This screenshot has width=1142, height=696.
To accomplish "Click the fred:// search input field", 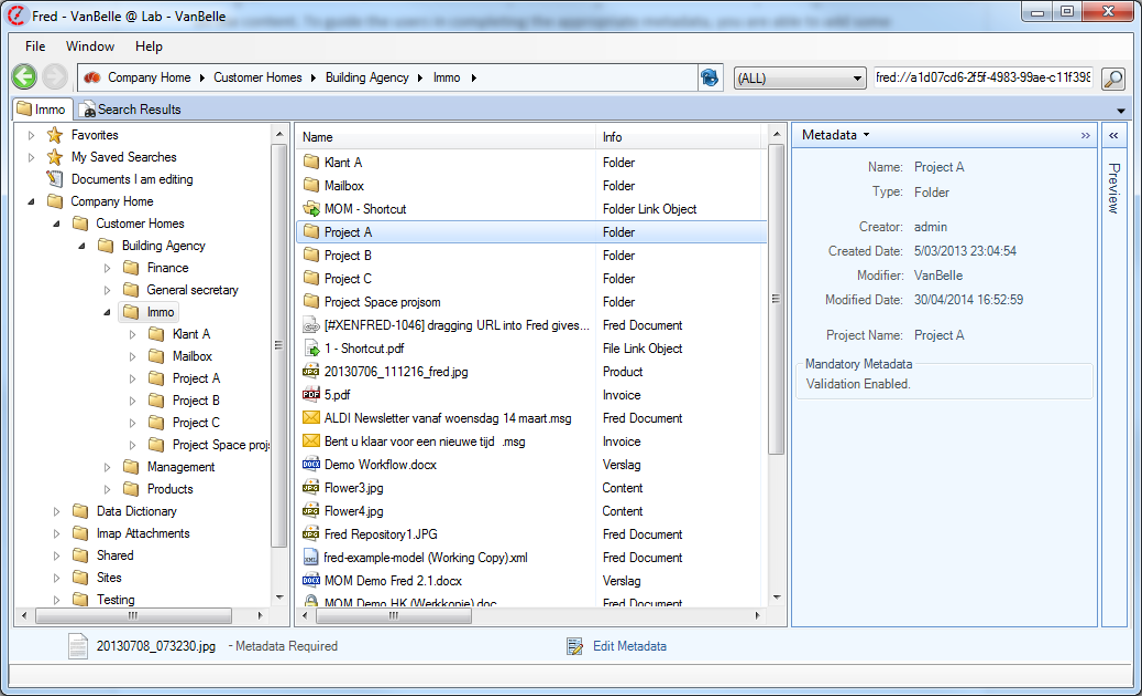I will [983, 78].
